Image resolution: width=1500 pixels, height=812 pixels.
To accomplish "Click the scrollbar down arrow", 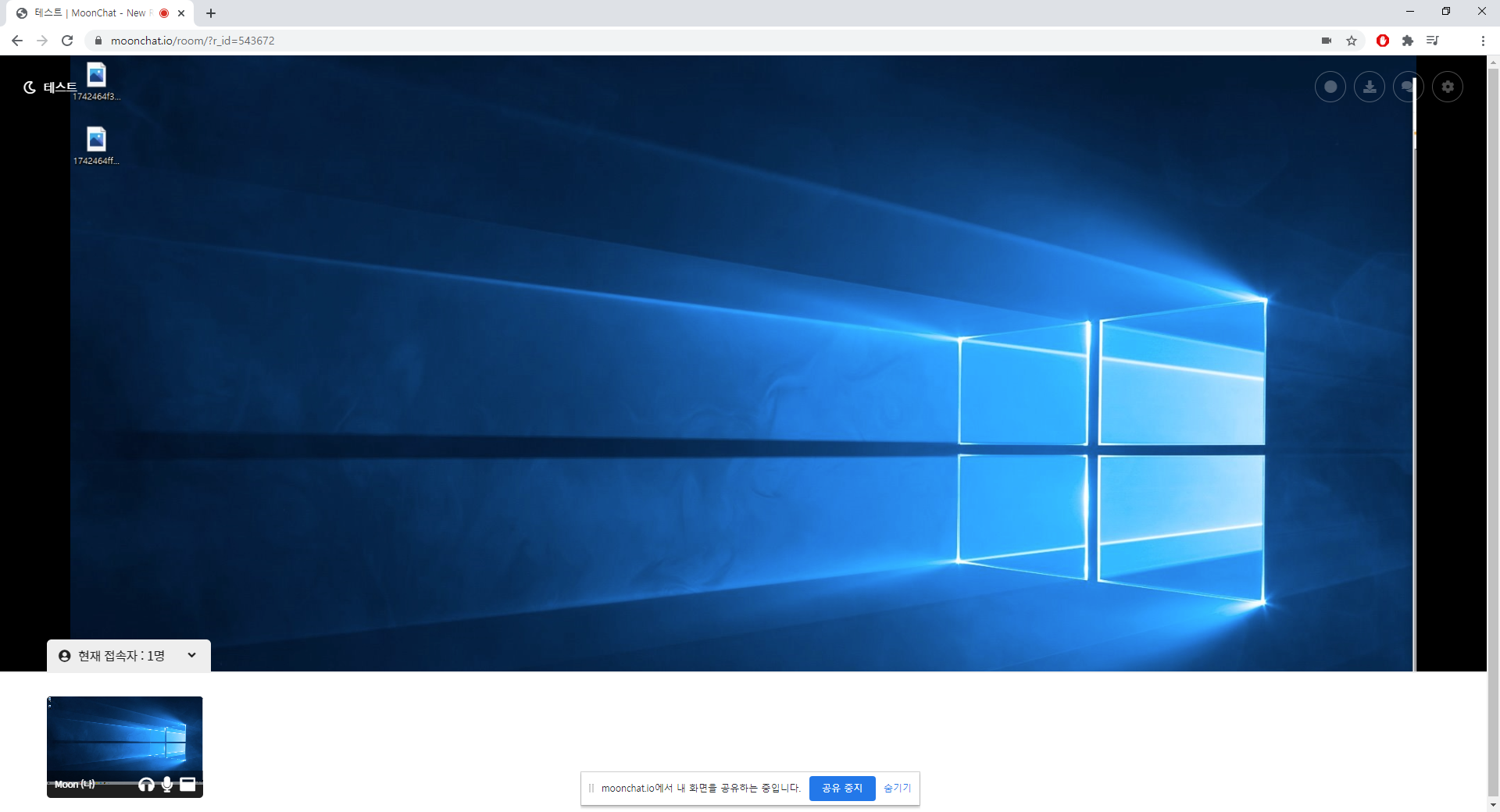I will tap(1493, 804).
